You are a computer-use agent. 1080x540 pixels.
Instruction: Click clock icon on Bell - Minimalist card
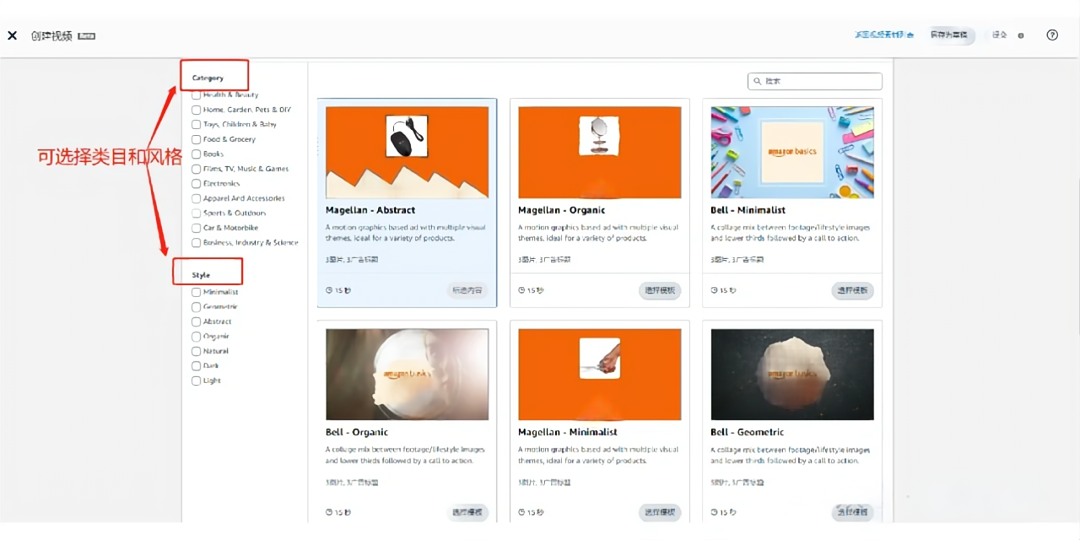[x=714, y=291]
